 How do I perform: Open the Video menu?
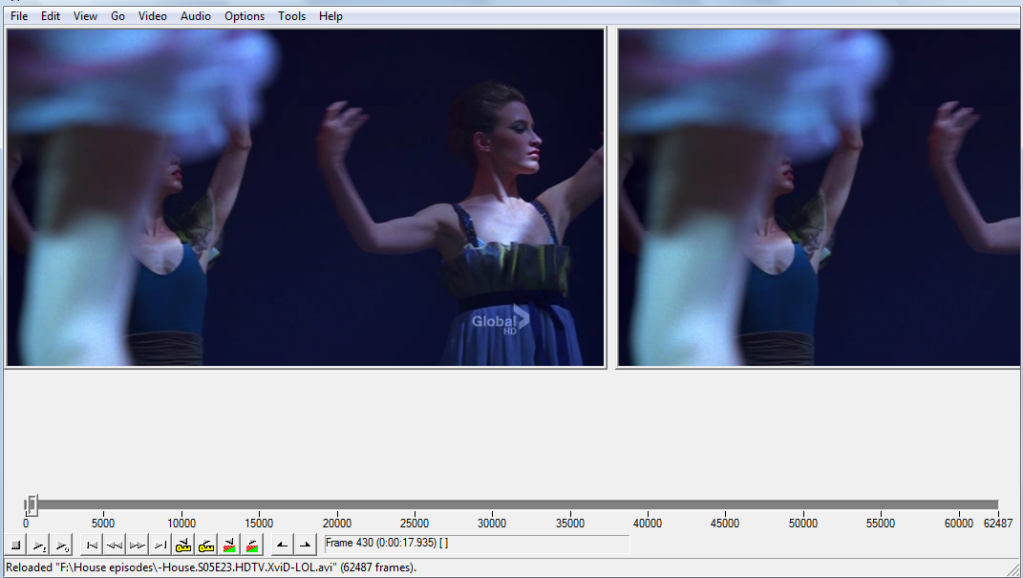(152, 16)
